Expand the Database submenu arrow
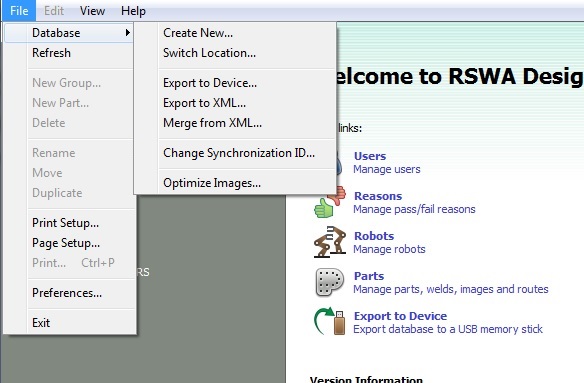 128,33
